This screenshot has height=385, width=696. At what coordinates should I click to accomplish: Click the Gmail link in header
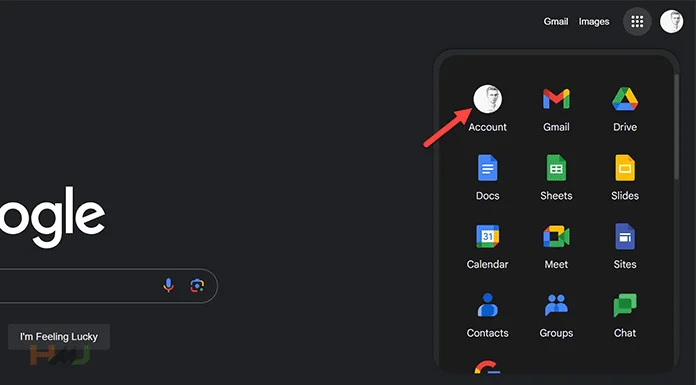click(556, 21)
